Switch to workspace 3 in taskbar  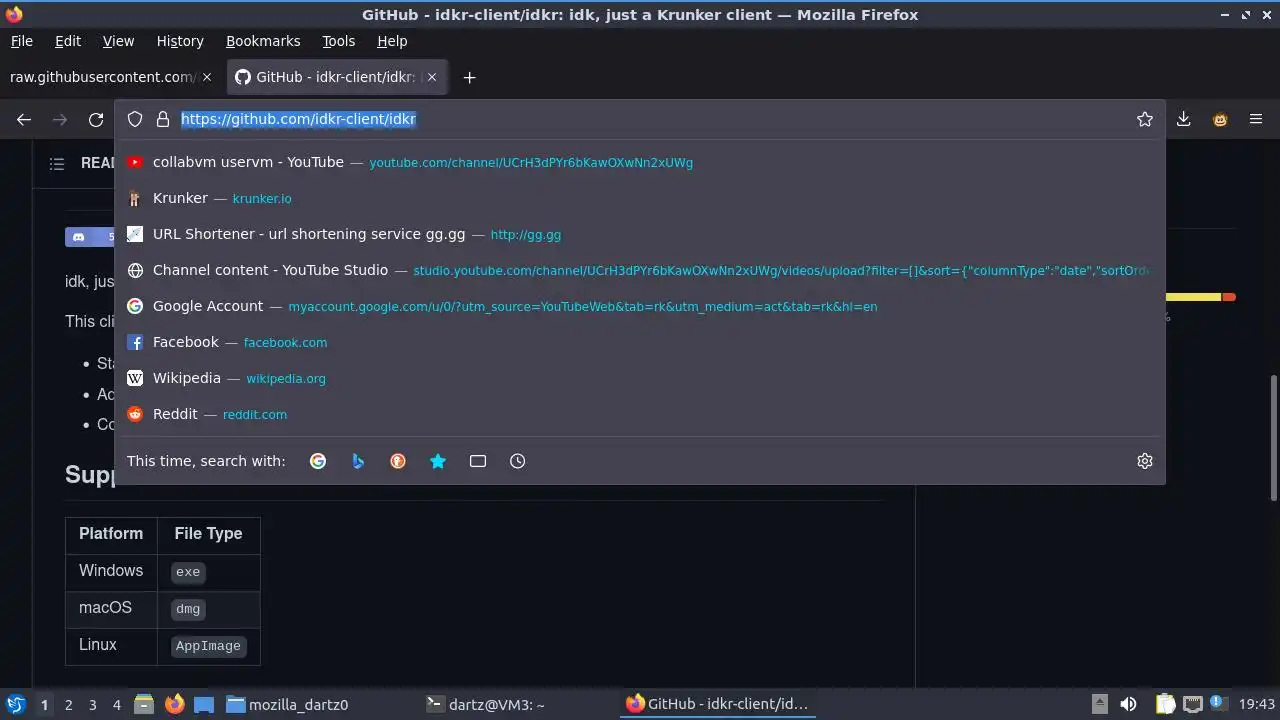[x=92, y=705]
